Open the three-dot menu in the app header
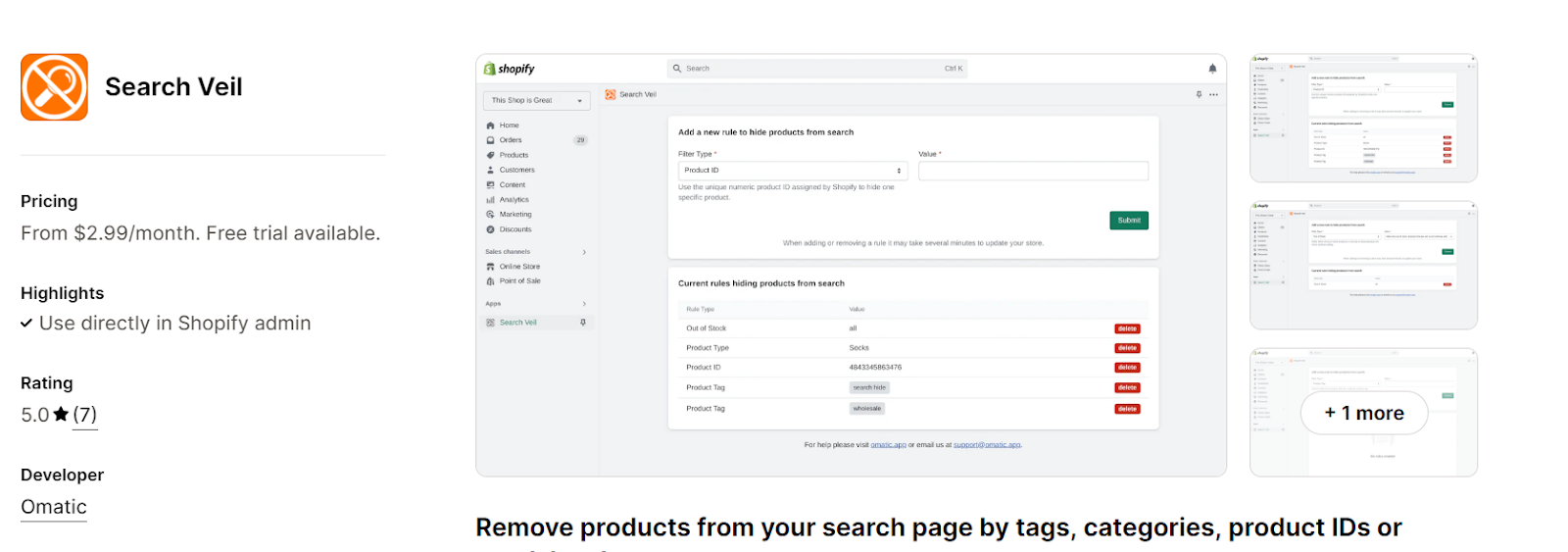Image resolution: width=1568 pixels, height=552 pixels. [x=1213, y=95]
